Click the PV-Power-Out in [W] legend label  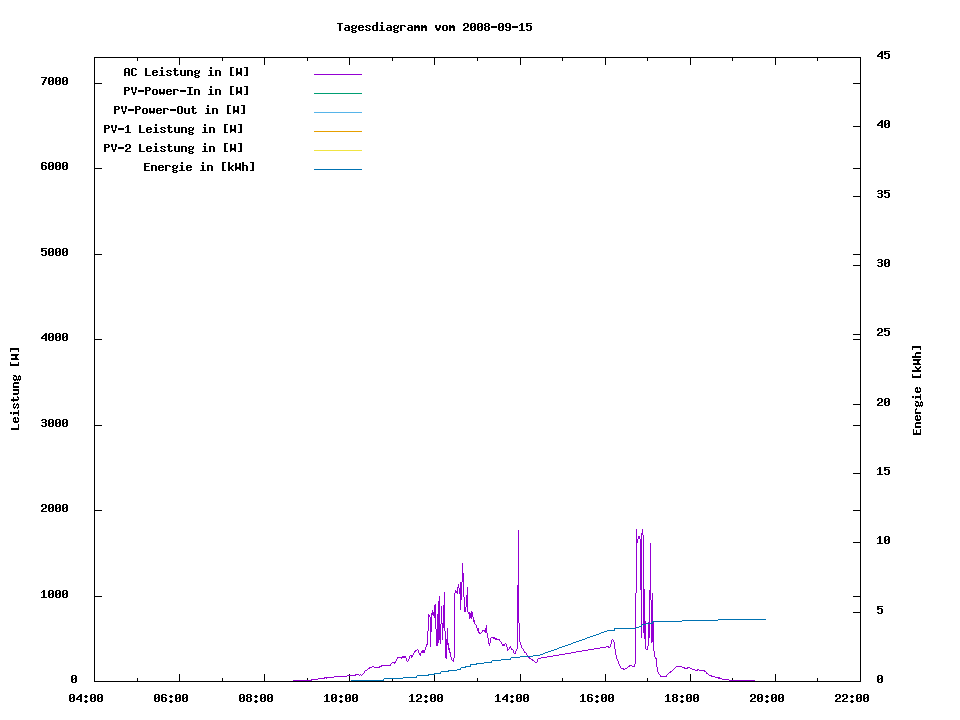pos(180,110)
